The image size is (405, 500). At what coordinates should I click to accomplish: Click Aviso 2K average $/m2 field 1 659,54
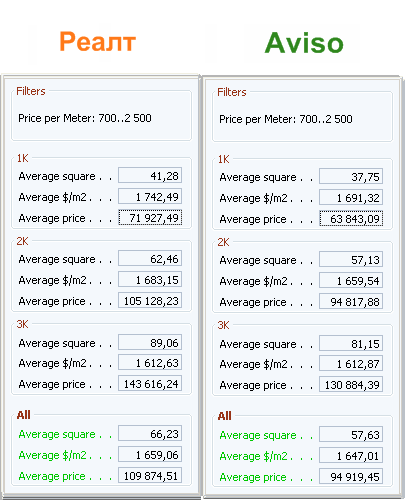tap(351, 280)
